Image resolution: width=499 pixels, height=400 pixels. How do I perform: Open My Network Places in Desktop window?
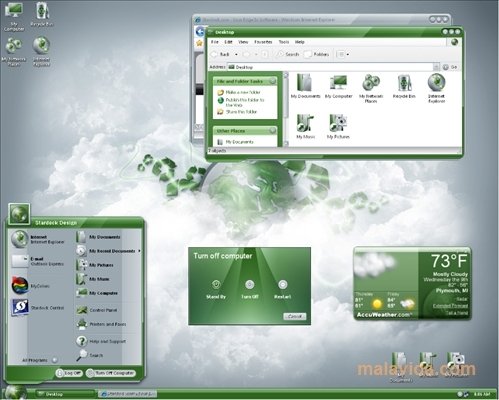[371, 89]
